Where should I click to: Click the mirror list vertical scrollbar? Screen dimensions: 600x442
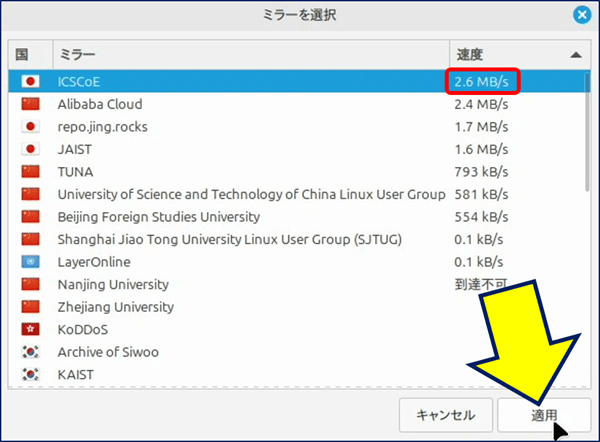[x=587, y=132]
